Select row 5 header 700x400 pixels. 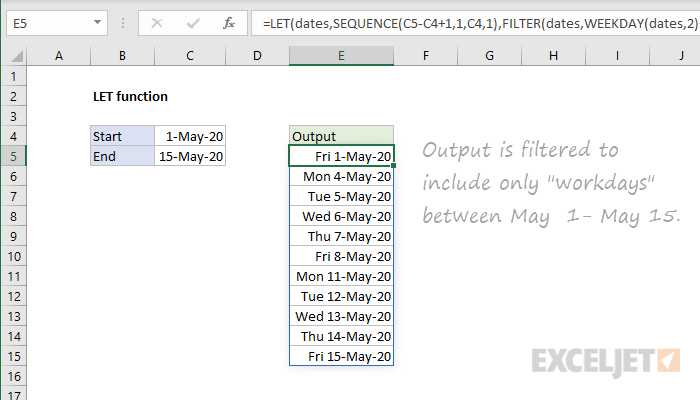(x=13, y=156)
